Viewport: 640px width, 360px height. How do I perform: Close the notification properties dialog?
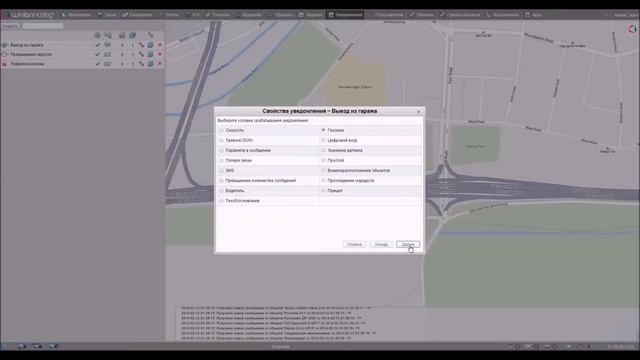tap(418, 111)
